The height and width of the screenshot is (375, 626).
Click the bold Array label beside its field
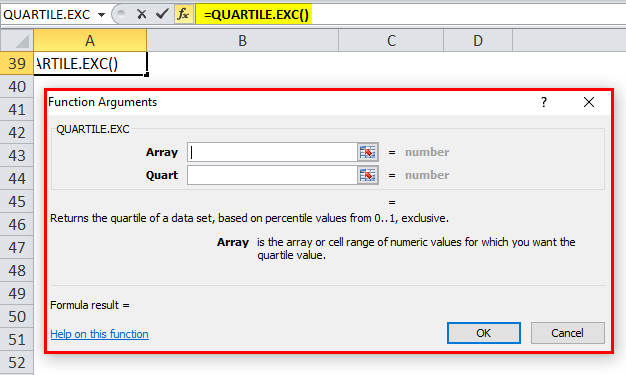162,152
